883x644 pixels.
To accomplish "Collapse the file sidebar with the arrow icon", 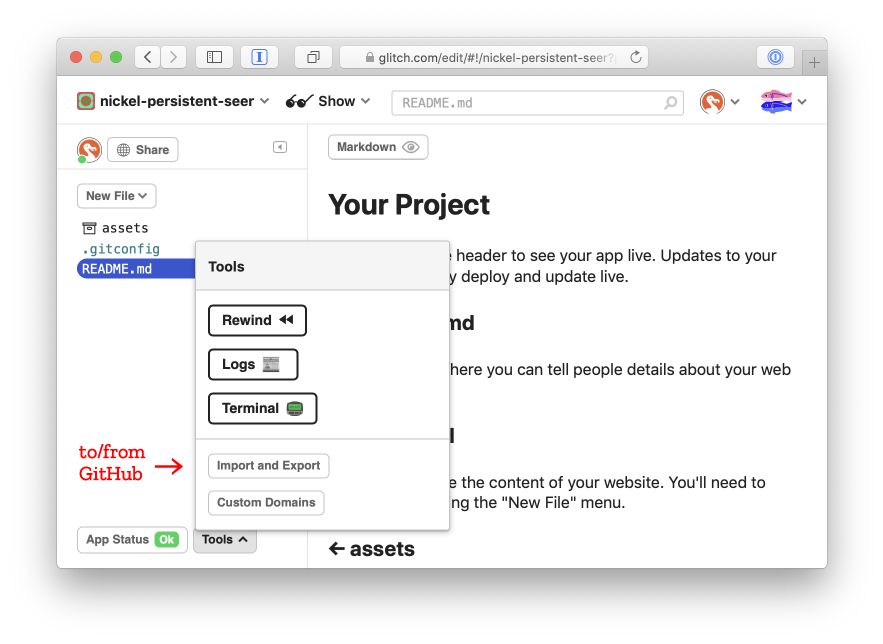I will [280, 147].
